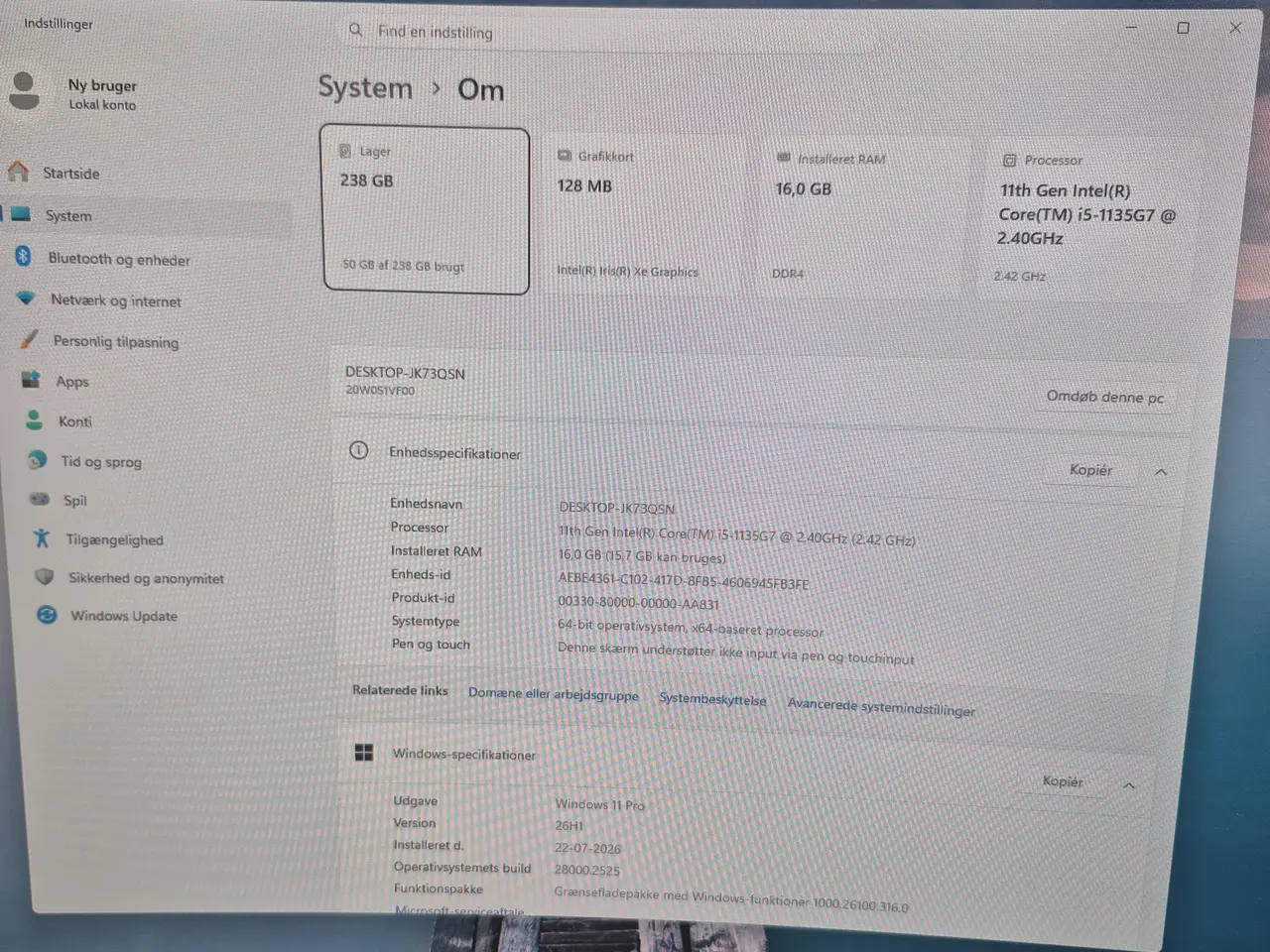Click the 64-bit operativsystem system type value

pos(691,628)
